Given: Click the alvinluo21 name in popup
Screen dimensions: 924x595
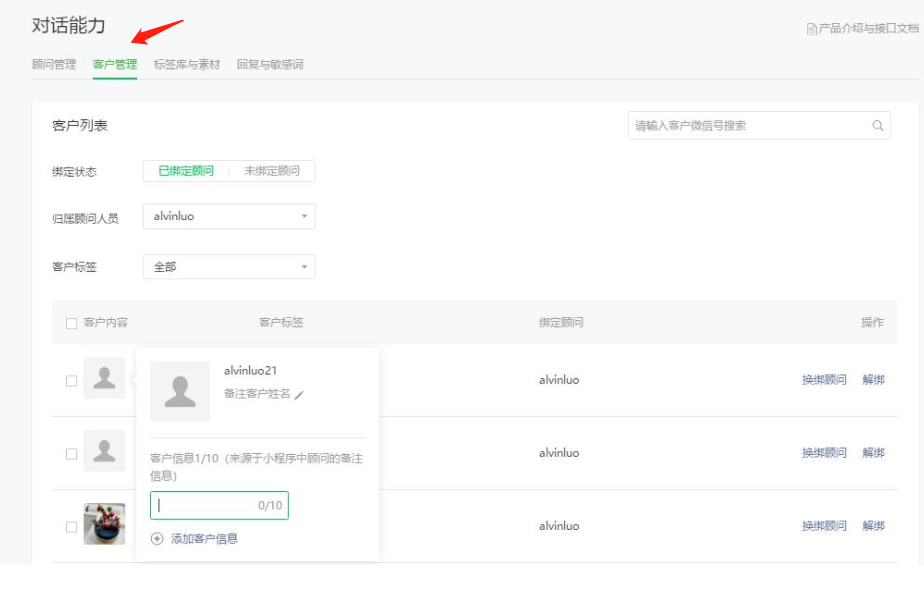Looking at the screenshot, I should pyautogui.click(x=250, y=371).
